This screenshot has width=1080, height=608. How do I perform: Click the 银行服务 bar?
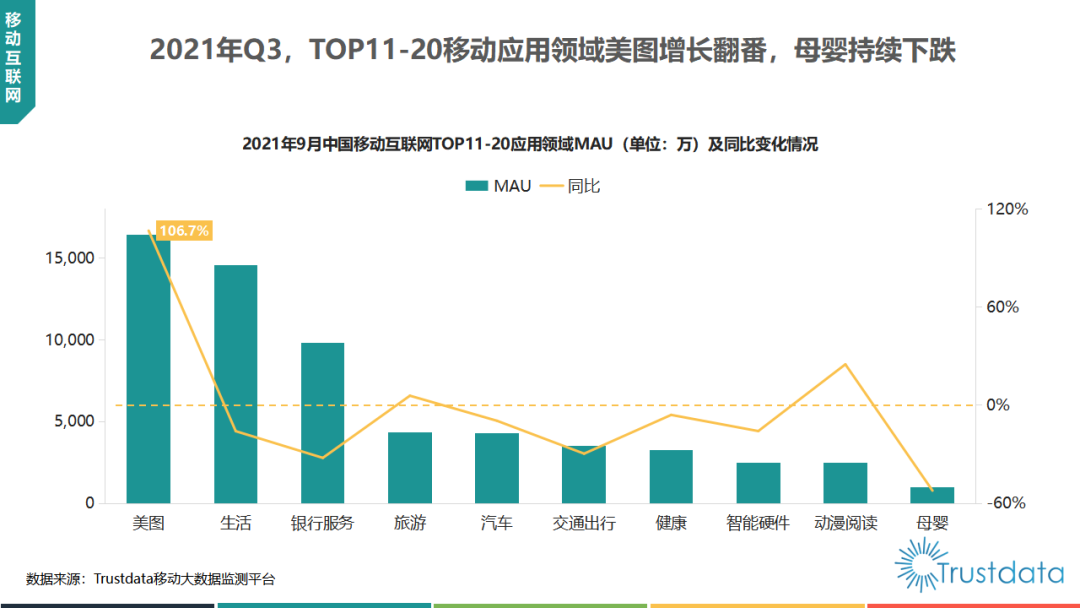click(x=322, y=422)
